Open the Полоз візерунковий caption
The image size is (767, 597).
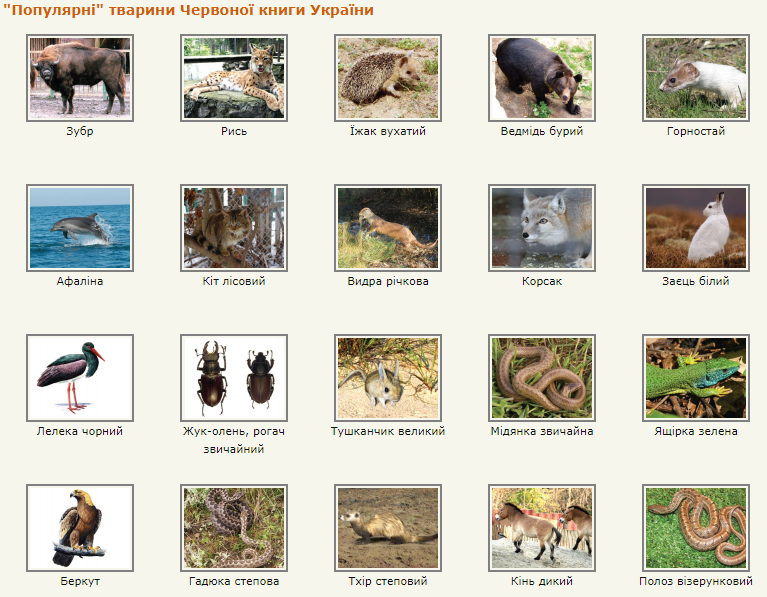pyautogui.click(x=696, y=582)
